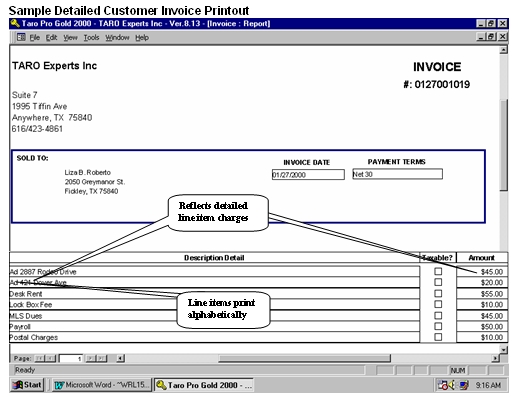Go to next page navigation button
Image resolution: width=520 pixels, height=397 pixels.
(x=91, y=358)
